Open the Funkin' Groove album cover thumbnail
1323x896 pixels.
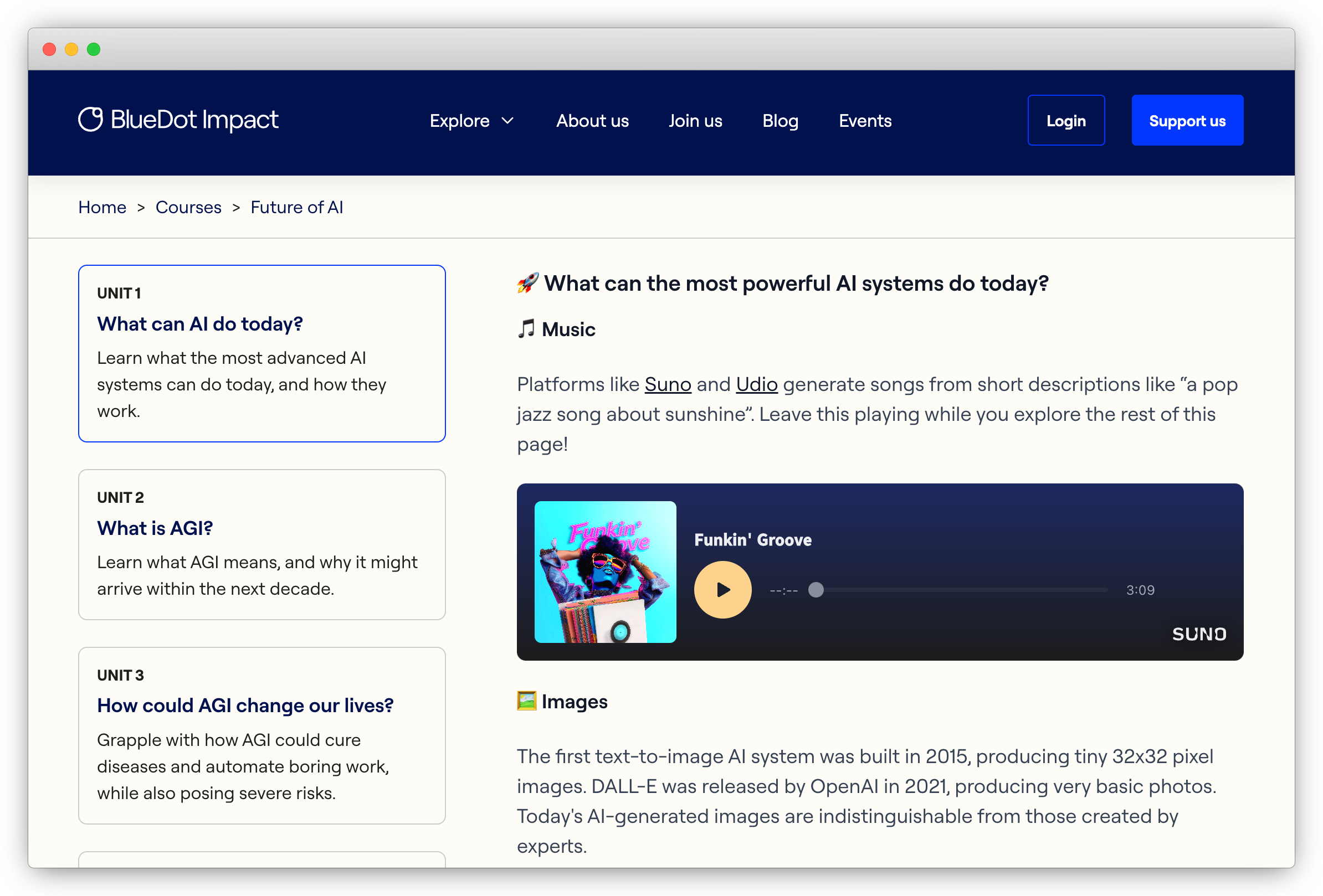605,571
